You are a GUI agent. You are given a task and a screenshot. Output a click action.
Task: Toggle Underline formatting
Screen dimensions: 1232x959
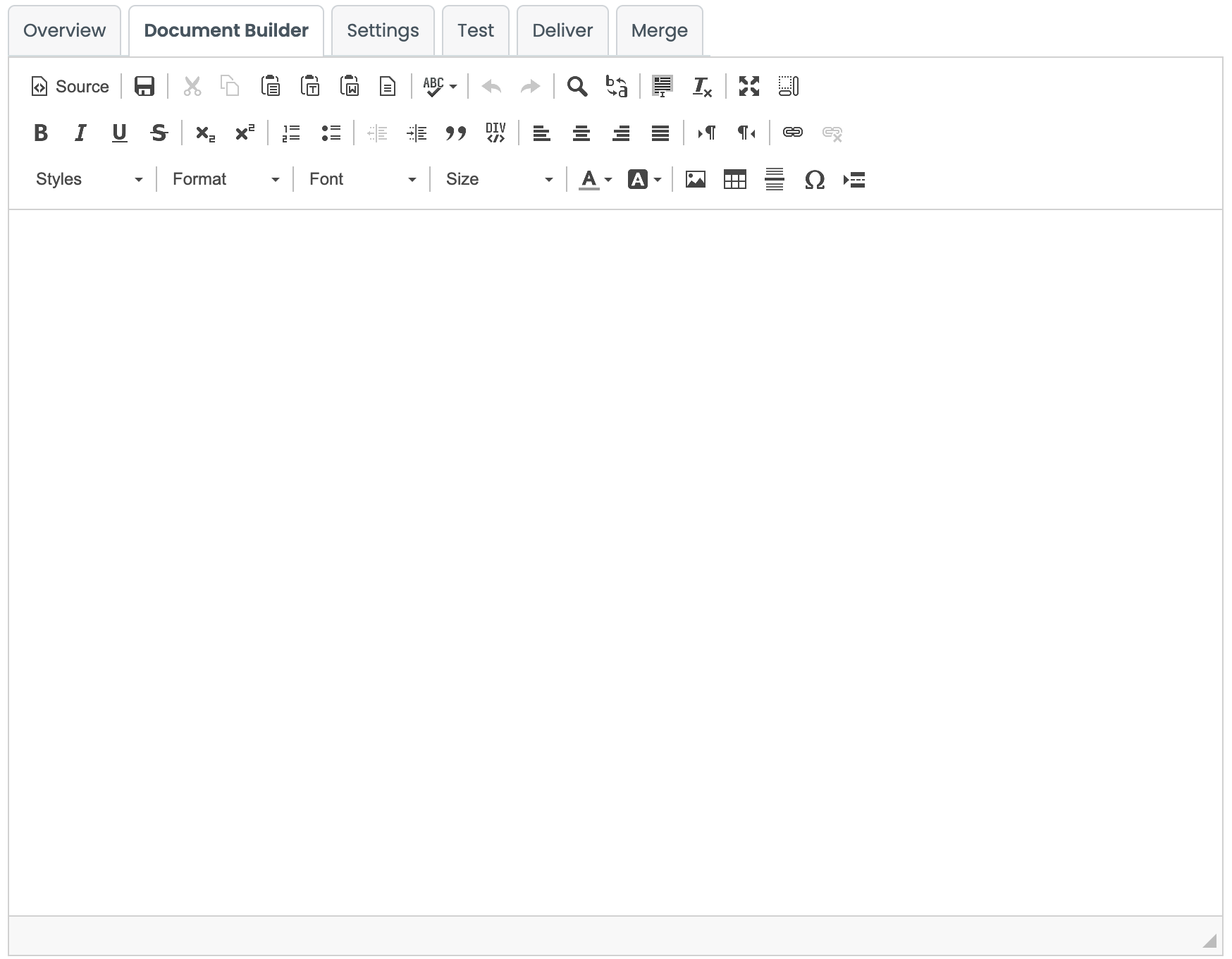pyautogui.click(x=120, y=133)
